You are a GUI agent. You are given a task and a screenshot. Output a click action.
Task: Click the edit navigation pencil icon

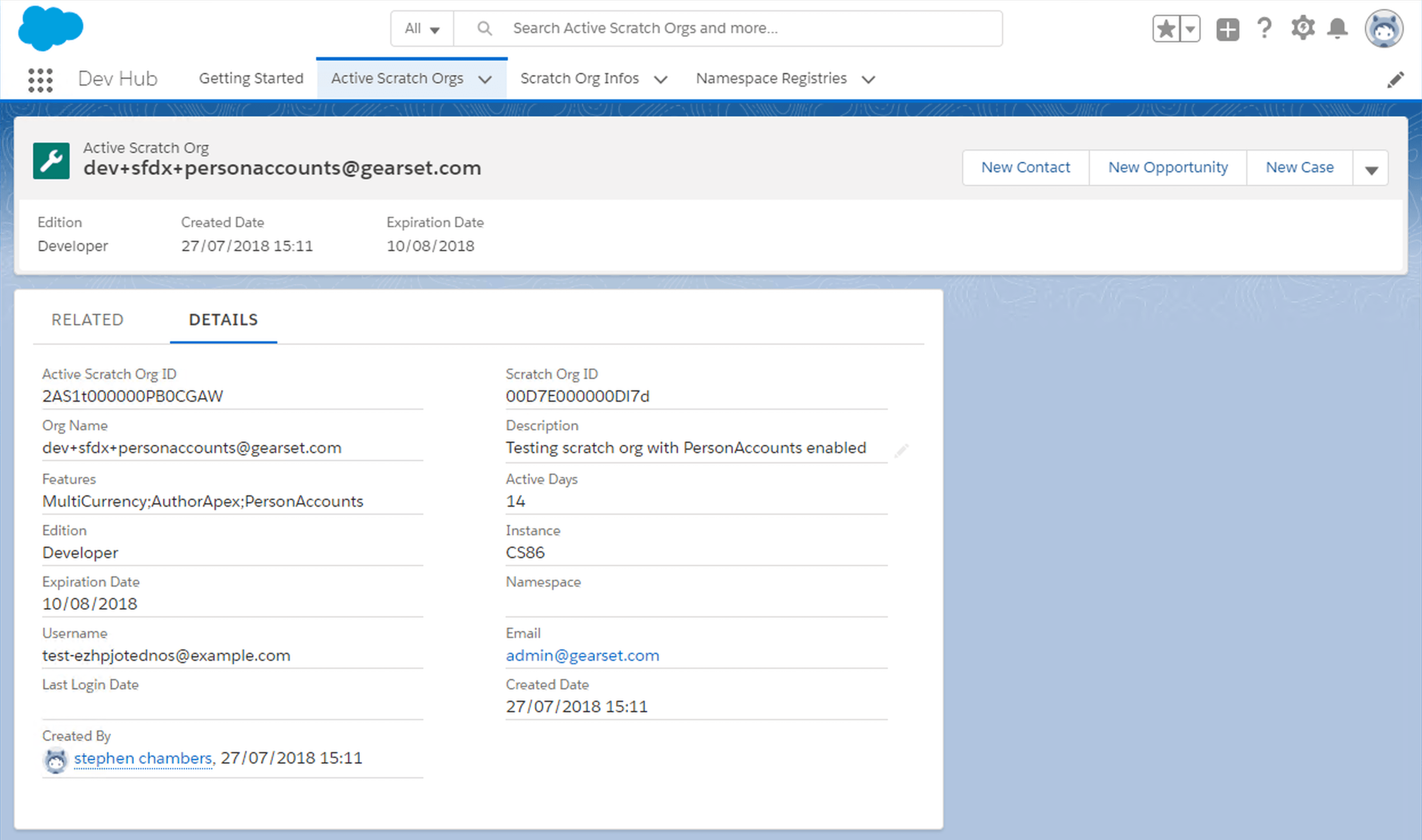tap(1395, 79)
